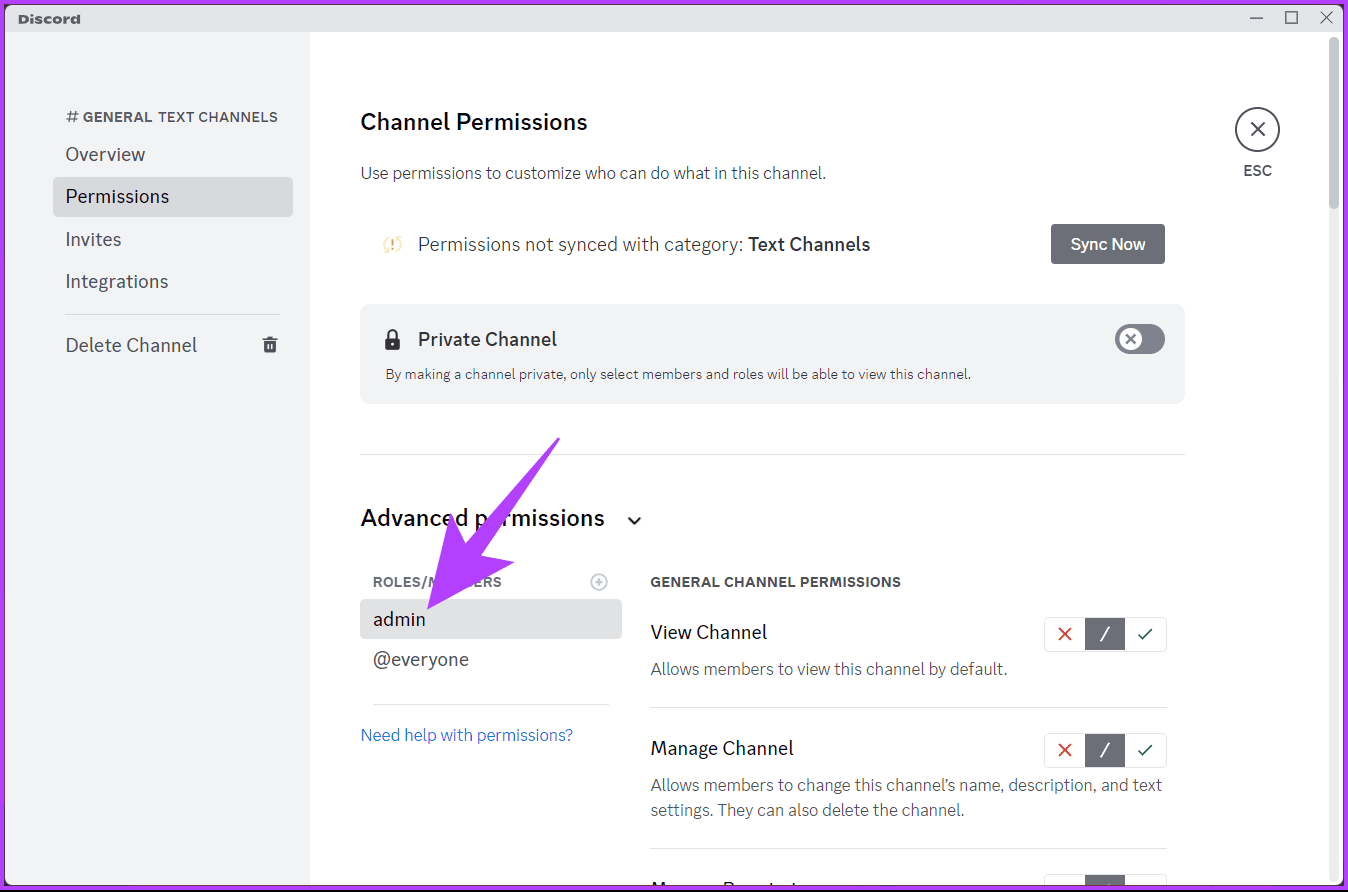Open the Overview settings tab
Viewport: 1348px width, 892px height.
point(105,154)
